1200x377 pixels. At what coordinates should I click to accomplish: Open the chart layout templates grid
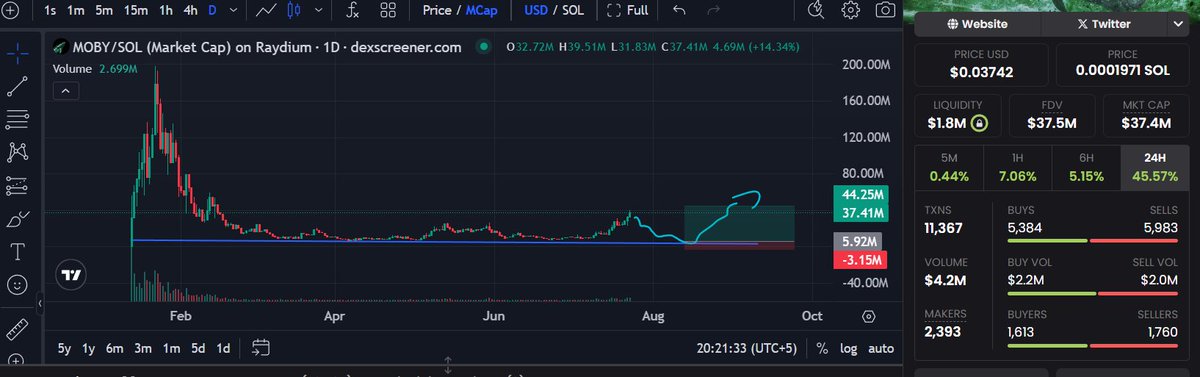click(x=388, y=11)
